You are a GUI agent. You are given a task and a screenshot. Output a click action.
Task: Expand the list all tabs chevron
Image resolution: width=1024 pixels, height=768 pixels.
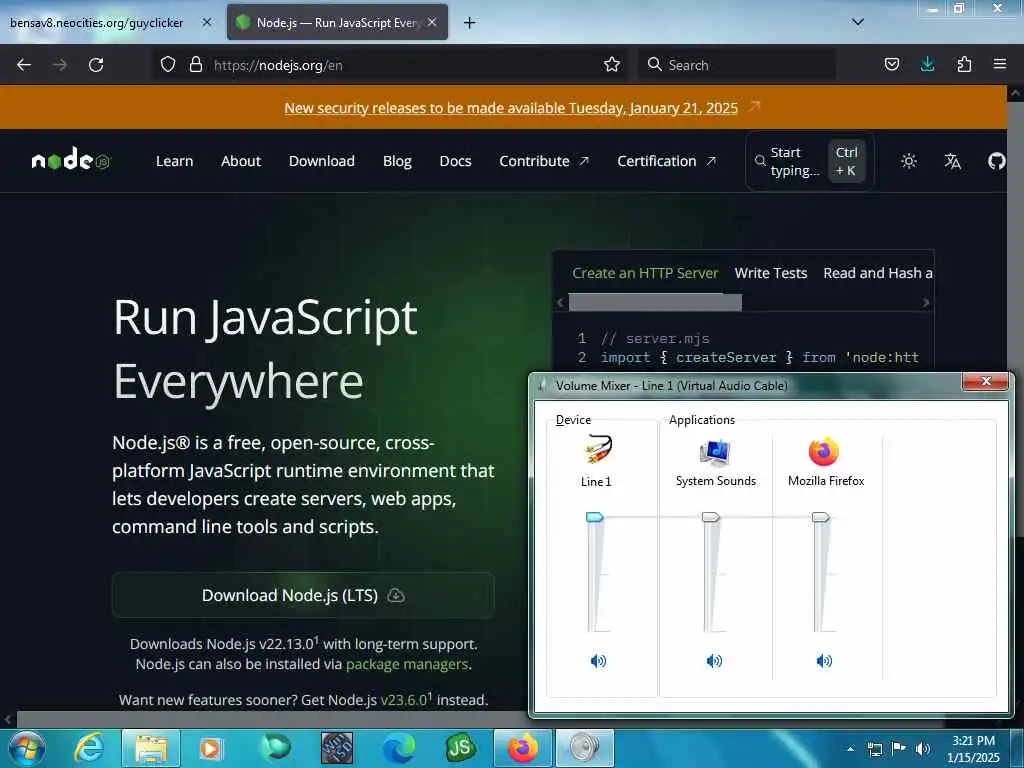(858, 22)
